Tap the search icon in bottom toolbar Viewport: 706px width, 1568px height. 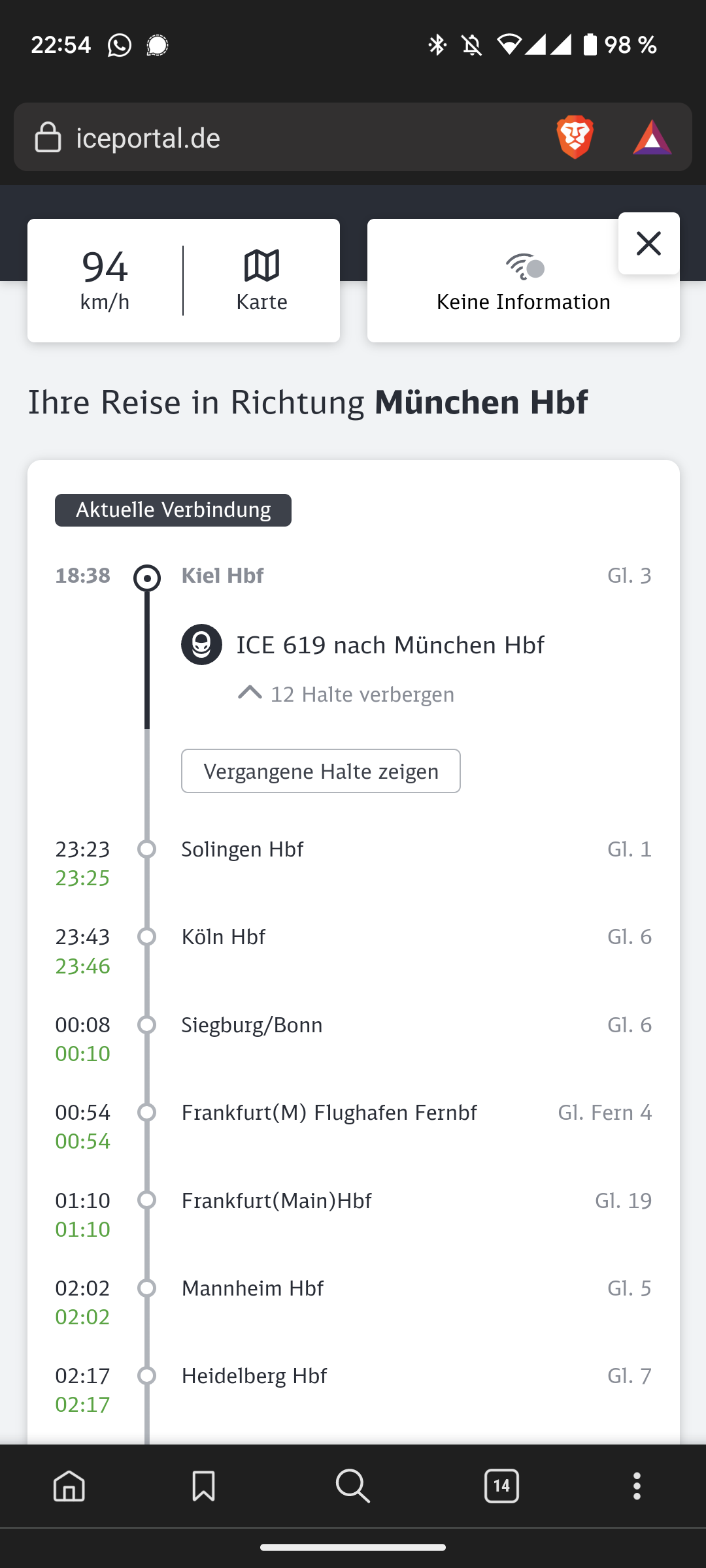[353, 1486]
